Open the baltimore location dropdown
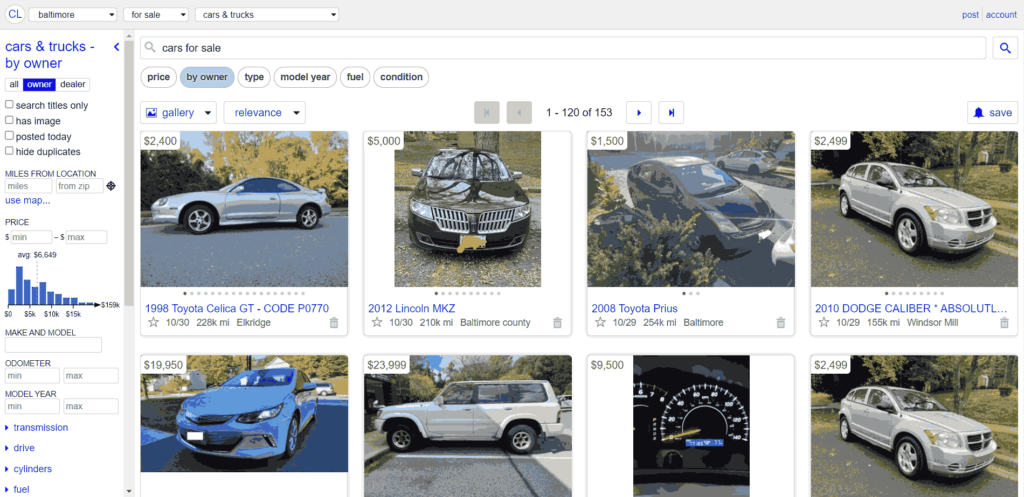 [x=72, y=14]
